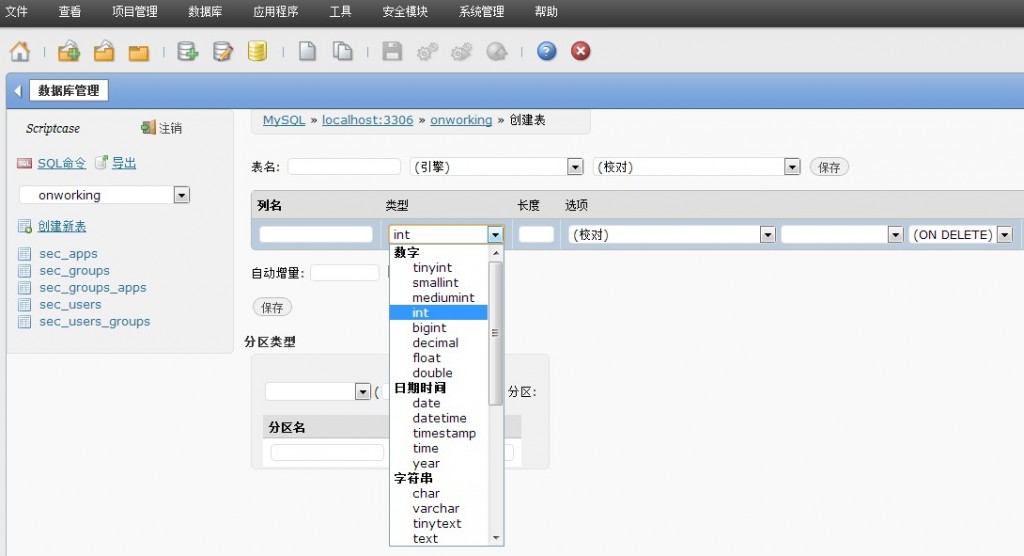Open the 数据库 menu
The width and height of the screenshot is (1024, 556).
pyautogui.click(x=206, y=12)
